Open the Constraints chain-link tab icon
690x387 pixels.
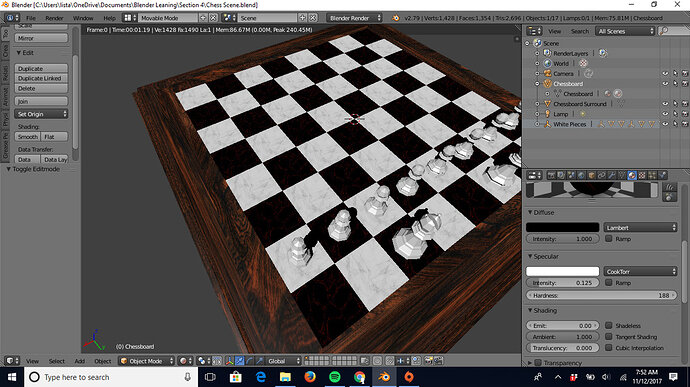pos(602,175)
